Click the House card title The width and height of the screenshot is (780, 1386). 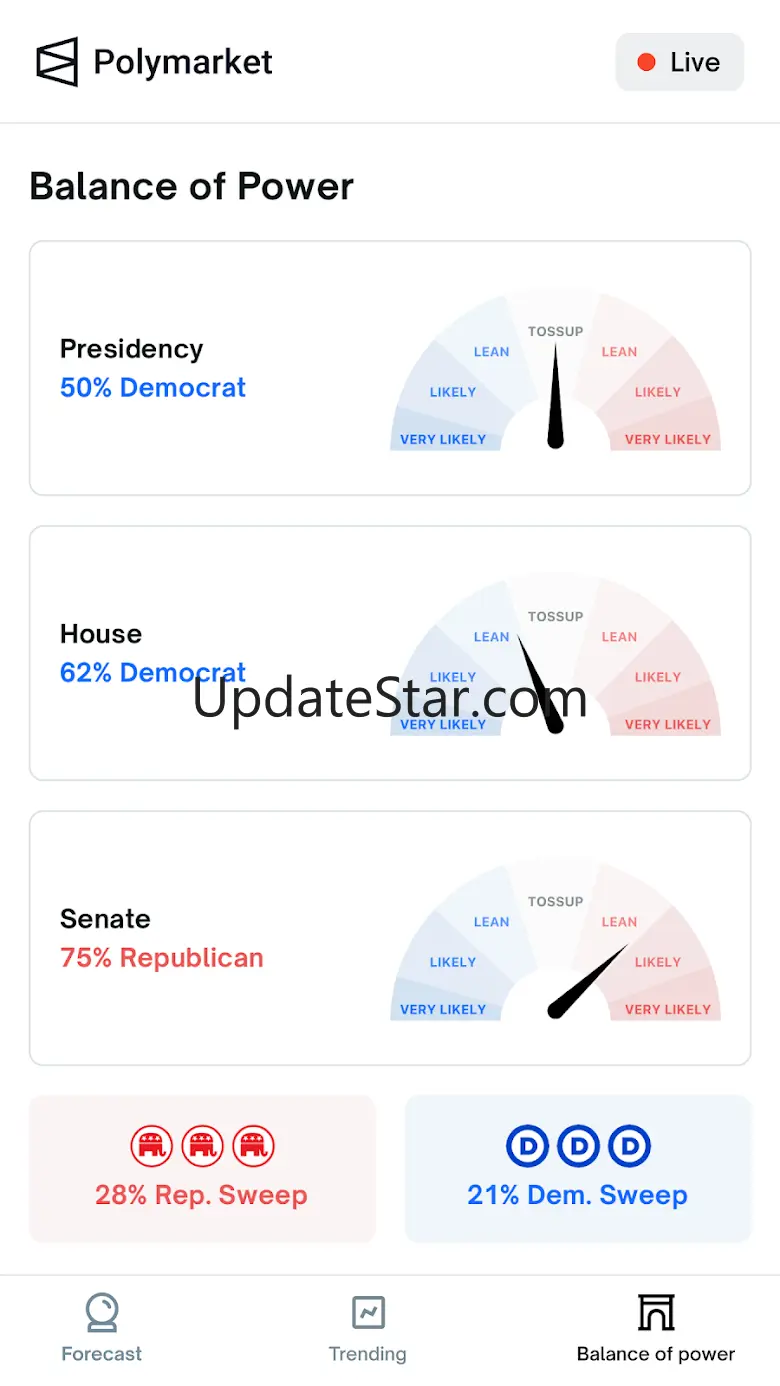coord(101,634)
